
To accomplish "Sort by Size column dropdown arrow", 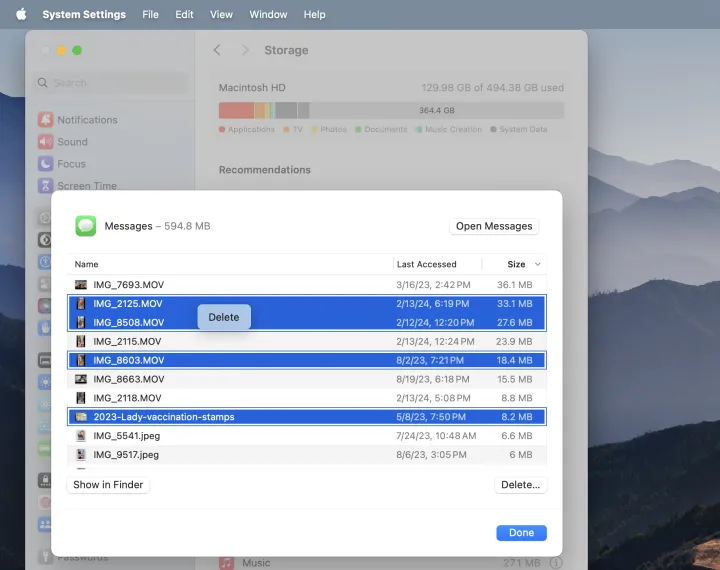I will point(539,265).
